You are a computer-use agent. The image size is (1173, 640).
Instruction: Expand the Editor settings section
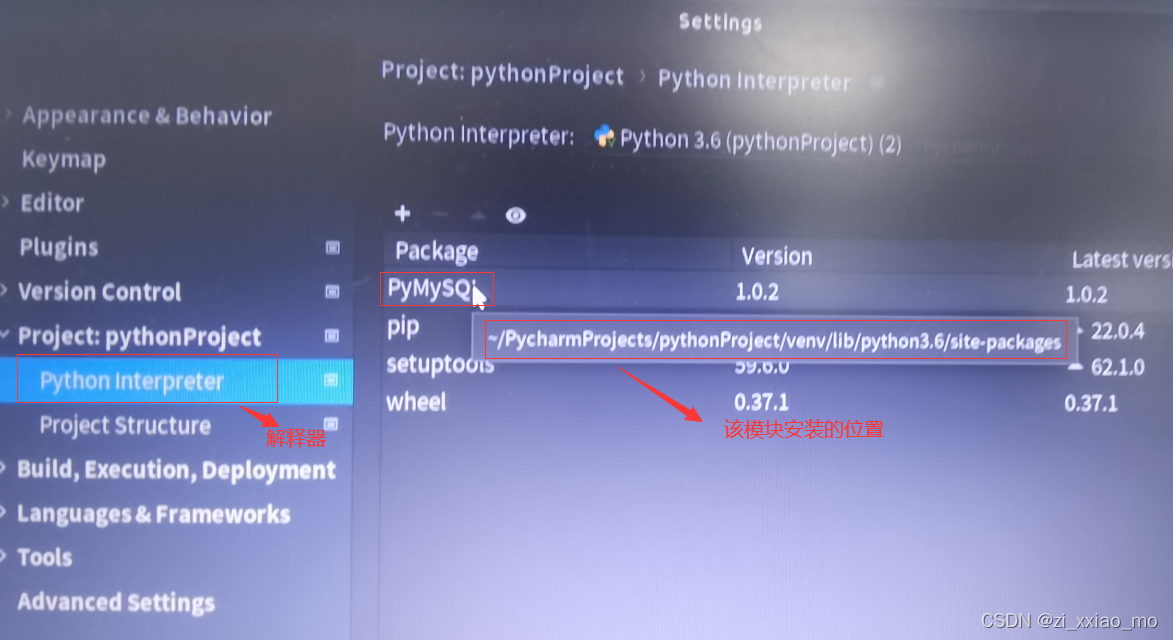pyautogui.click(x=6, y=201)
